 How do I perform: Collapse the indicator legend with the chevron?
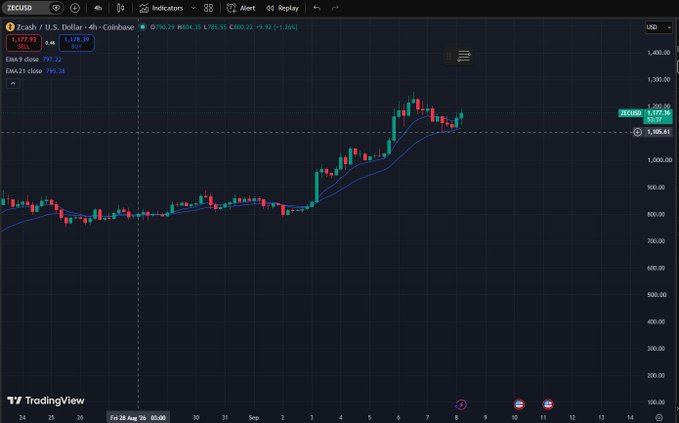(x=13, y=84)
